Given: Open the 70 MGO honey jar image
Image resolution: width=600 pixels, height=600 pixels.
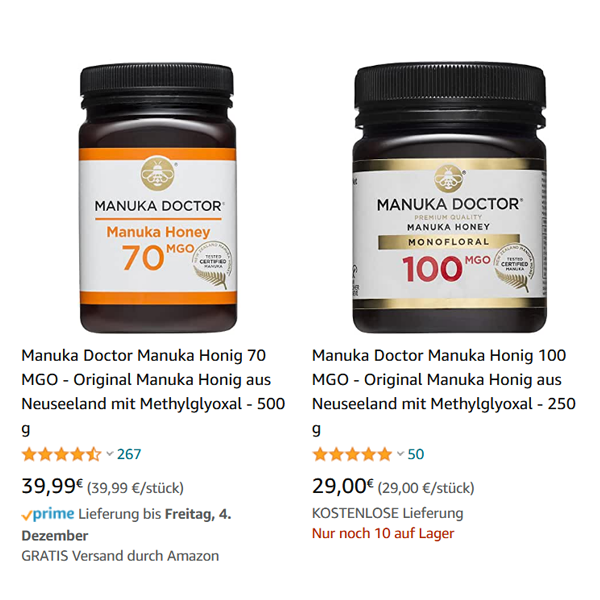Looking at the screenshot, I should [x=158, y=198].
